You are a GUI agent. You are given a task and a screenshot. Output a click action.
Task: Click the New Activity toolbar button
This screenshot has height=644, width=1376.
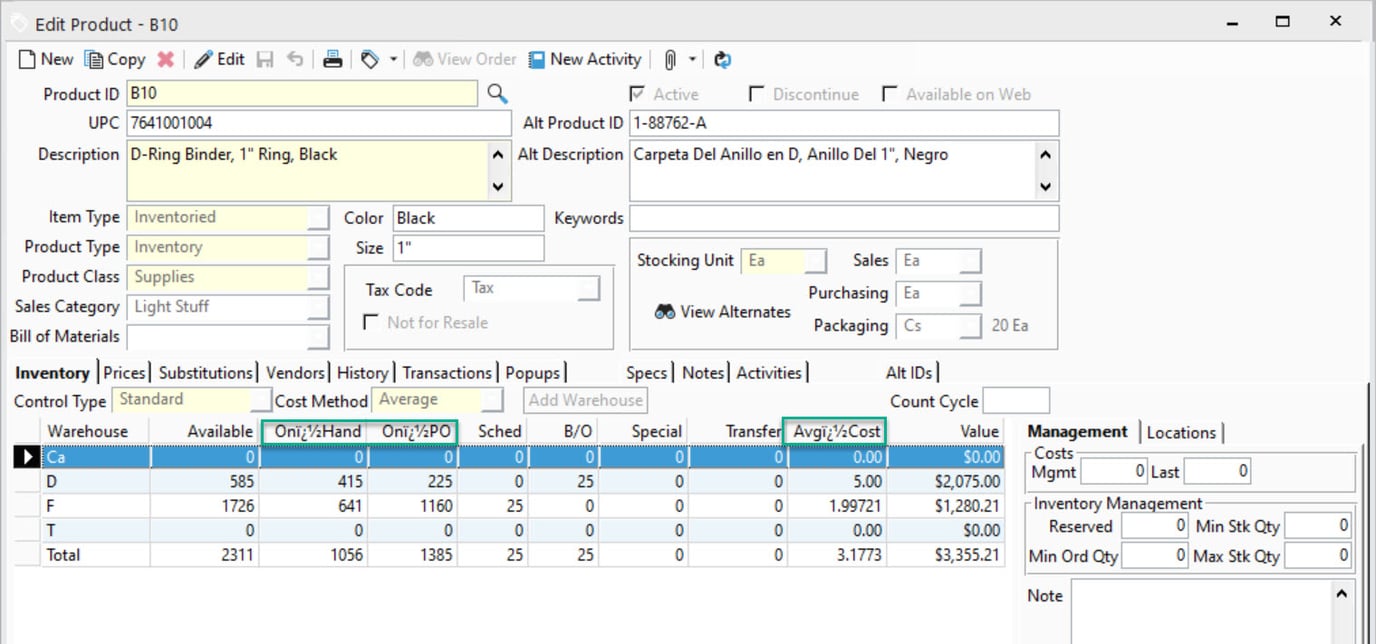[585, 59]
